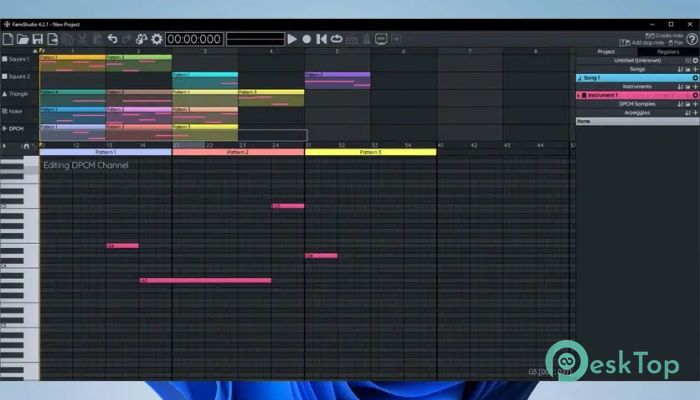
Task: Select the Triangle channel name
Action: 18,94
